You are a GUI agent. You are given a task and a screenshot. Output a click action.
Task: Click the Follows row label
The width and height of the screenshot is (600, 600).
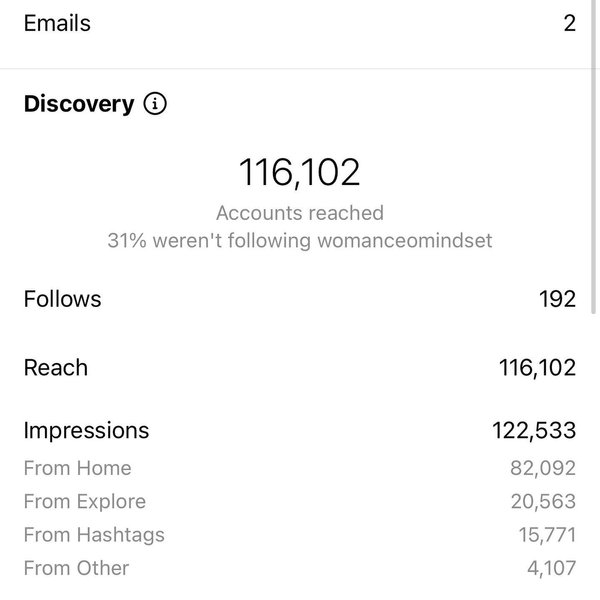(62, 299)
